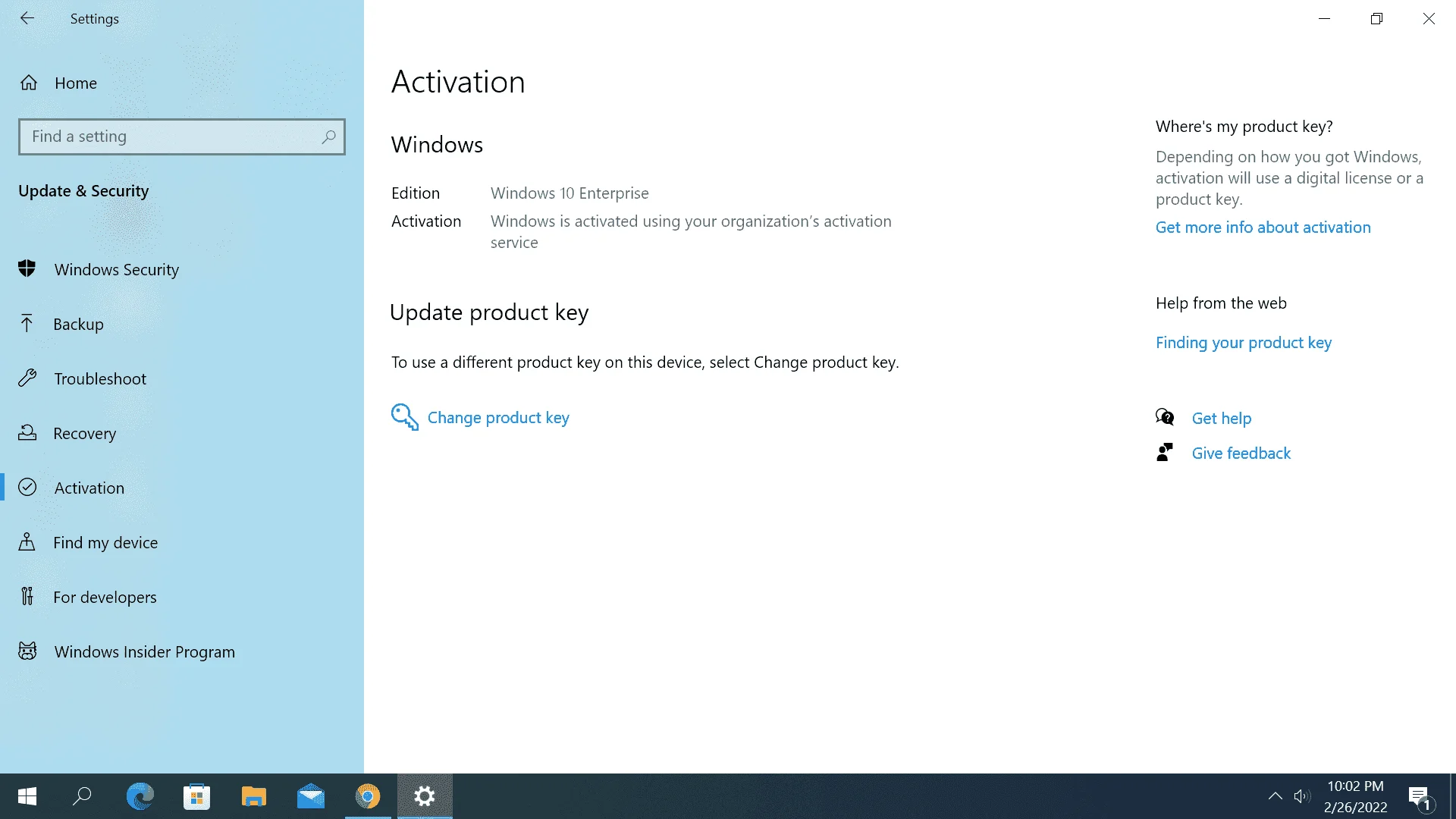Click the Troubleshoot wrench icon

(27, 378)
